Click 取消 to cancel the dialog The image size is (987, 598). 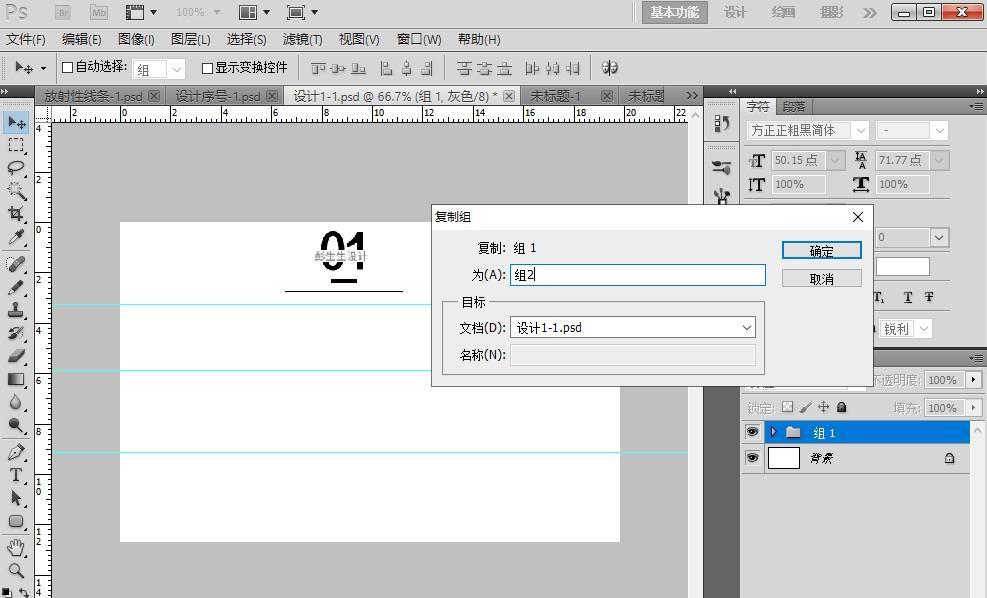(x=821, y=278)
